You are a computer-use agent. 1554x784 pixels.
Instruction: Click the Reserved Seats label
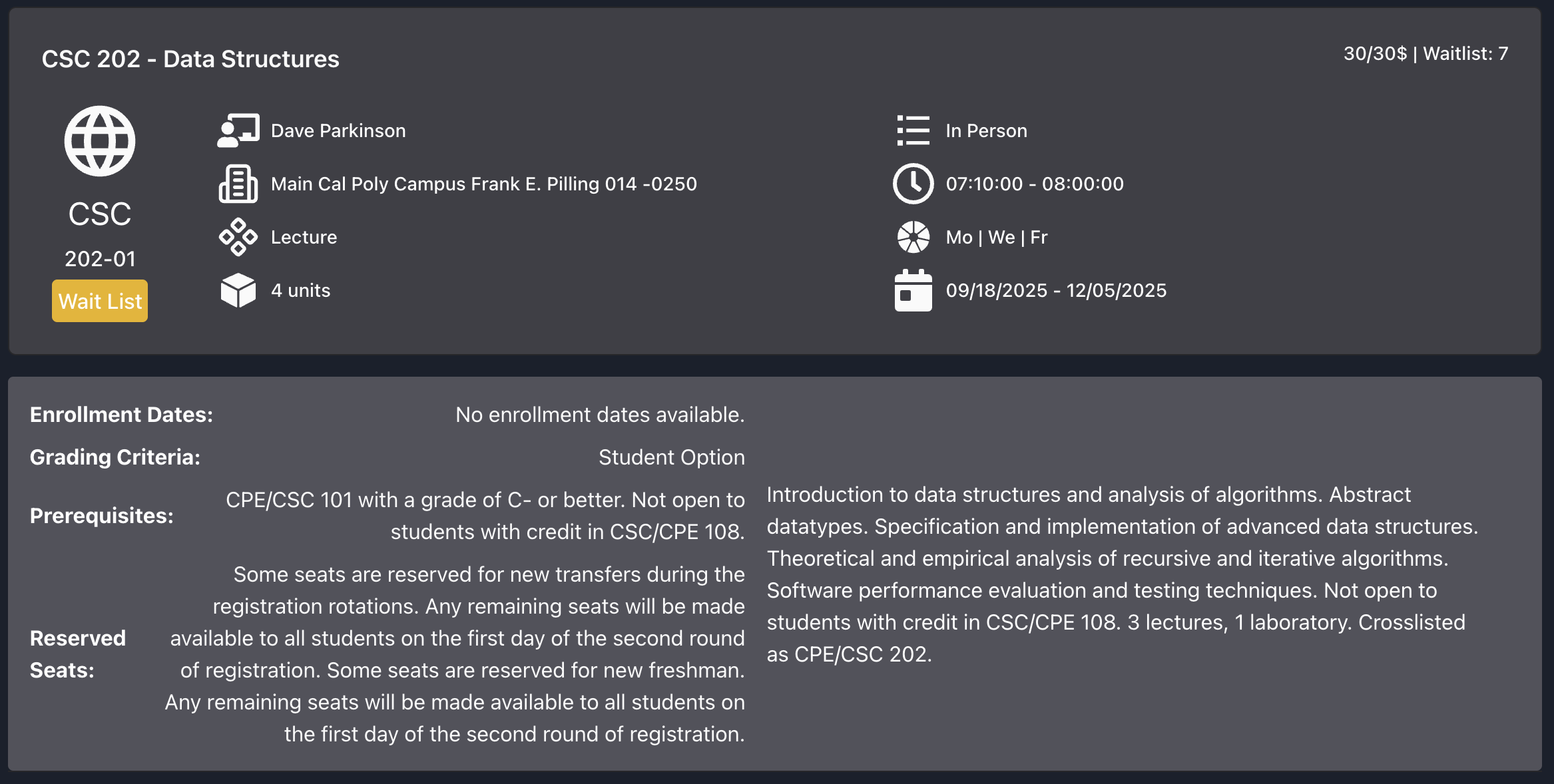(x=77, y=654)
